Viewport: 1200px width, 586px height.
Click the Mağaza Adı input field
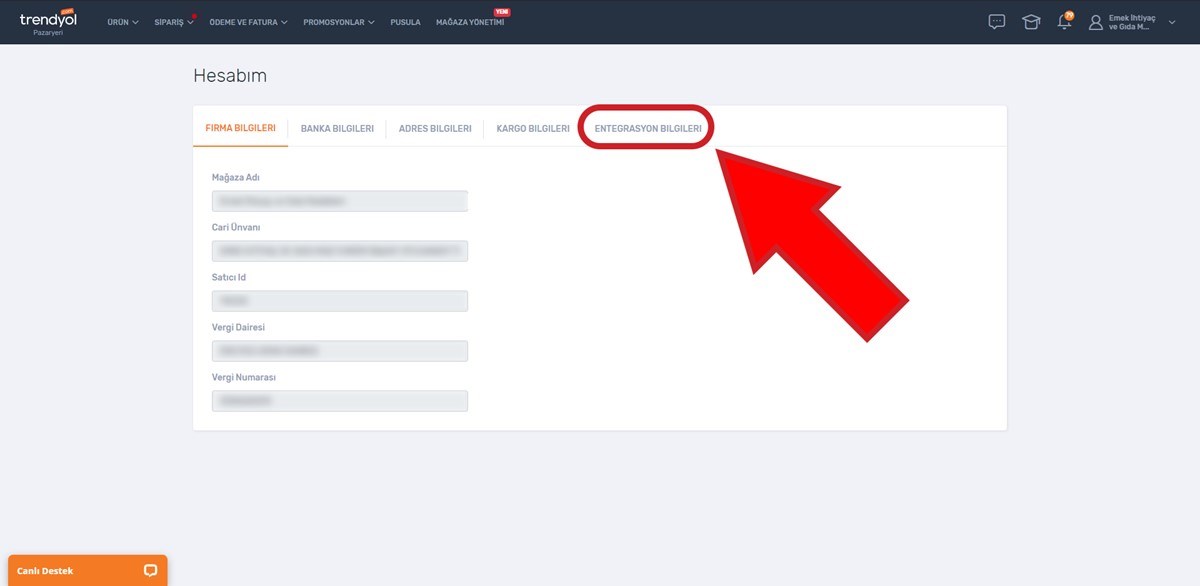(340, 201)
